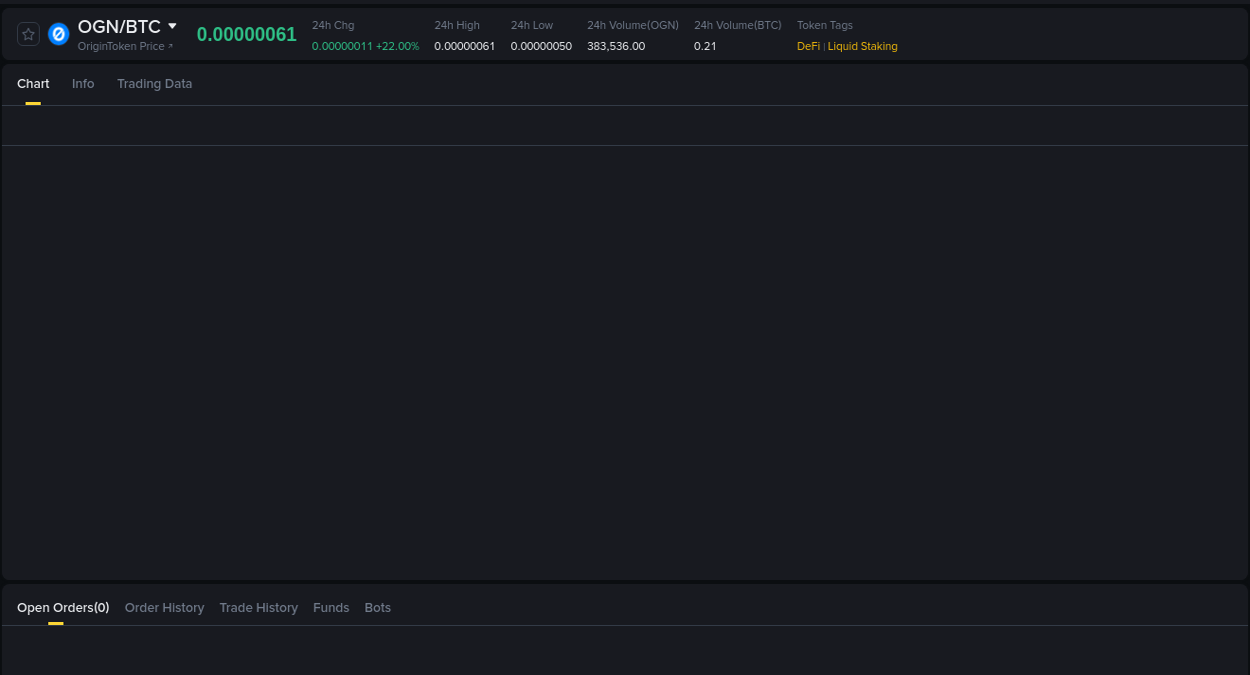View the Funds tab
Screen dimensions: 1250x675
(331, 608)
